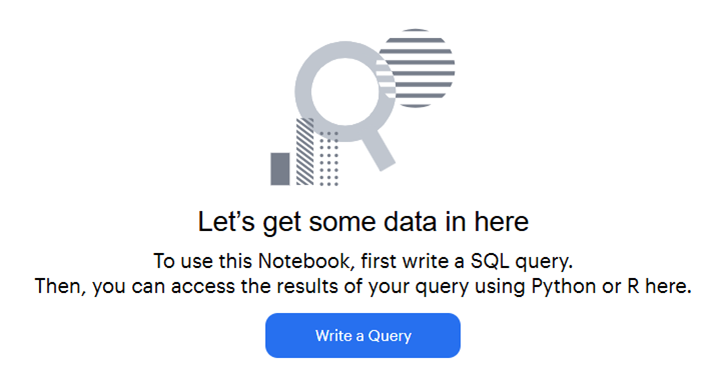Image resolution: width=726 pixels, height=386 pixels.
Task: Click the diagonally striped bar graphic
Action: point(305,152)
